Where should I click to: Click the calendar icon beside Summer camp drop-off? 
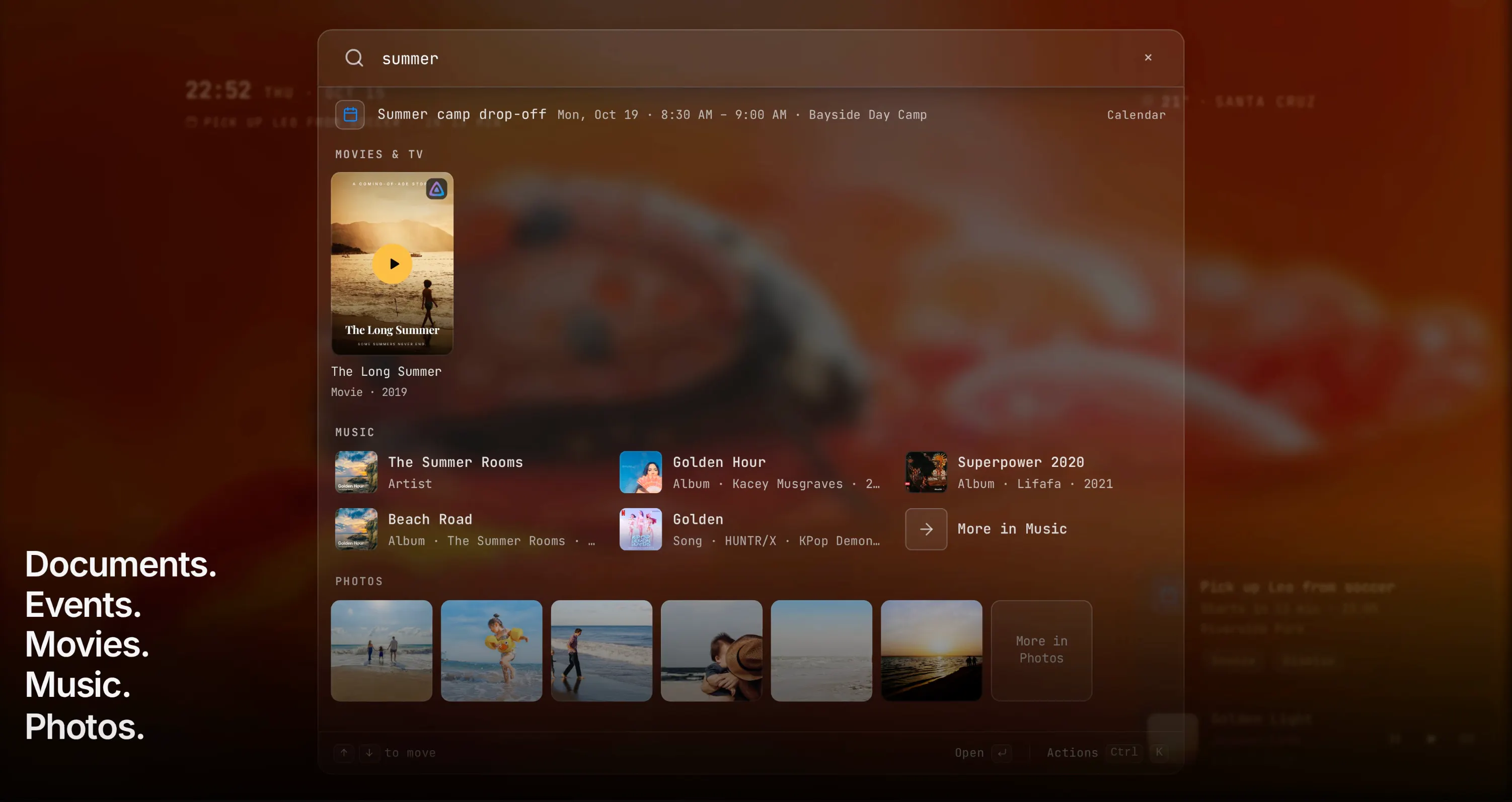click(x=350, y=114)
